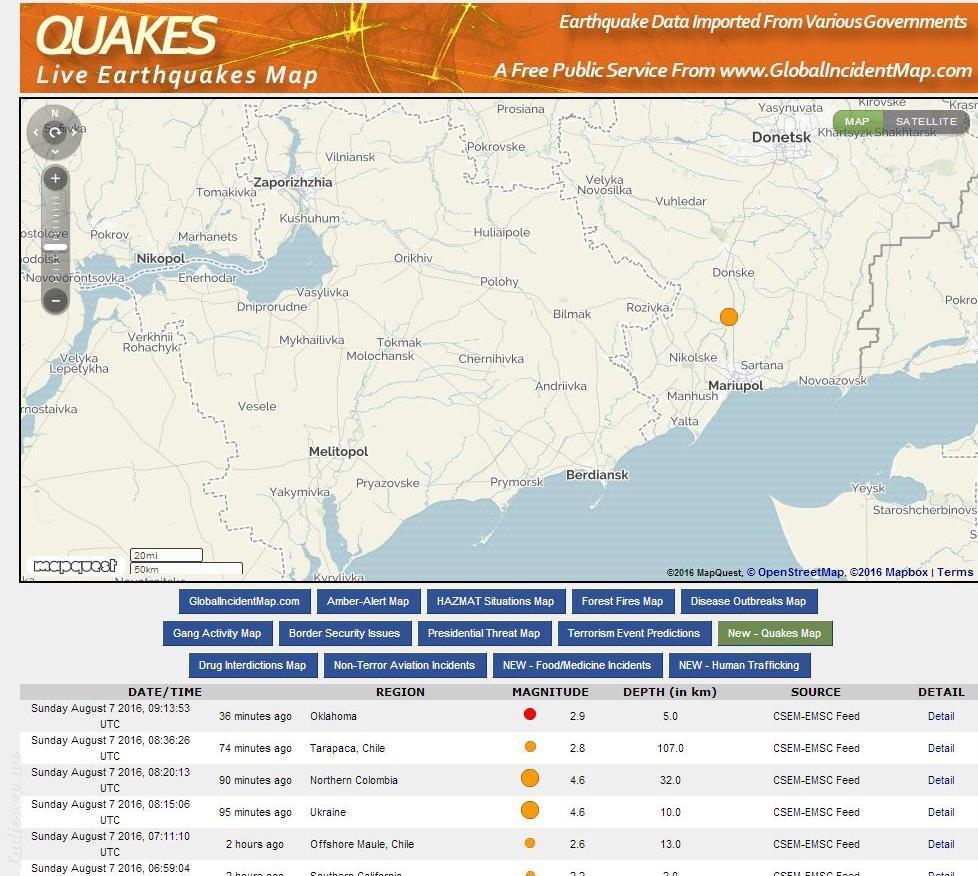Screen dimensions: 978x876
Task: Click the SOURCE column header
Action: click(x=816, y=692)
